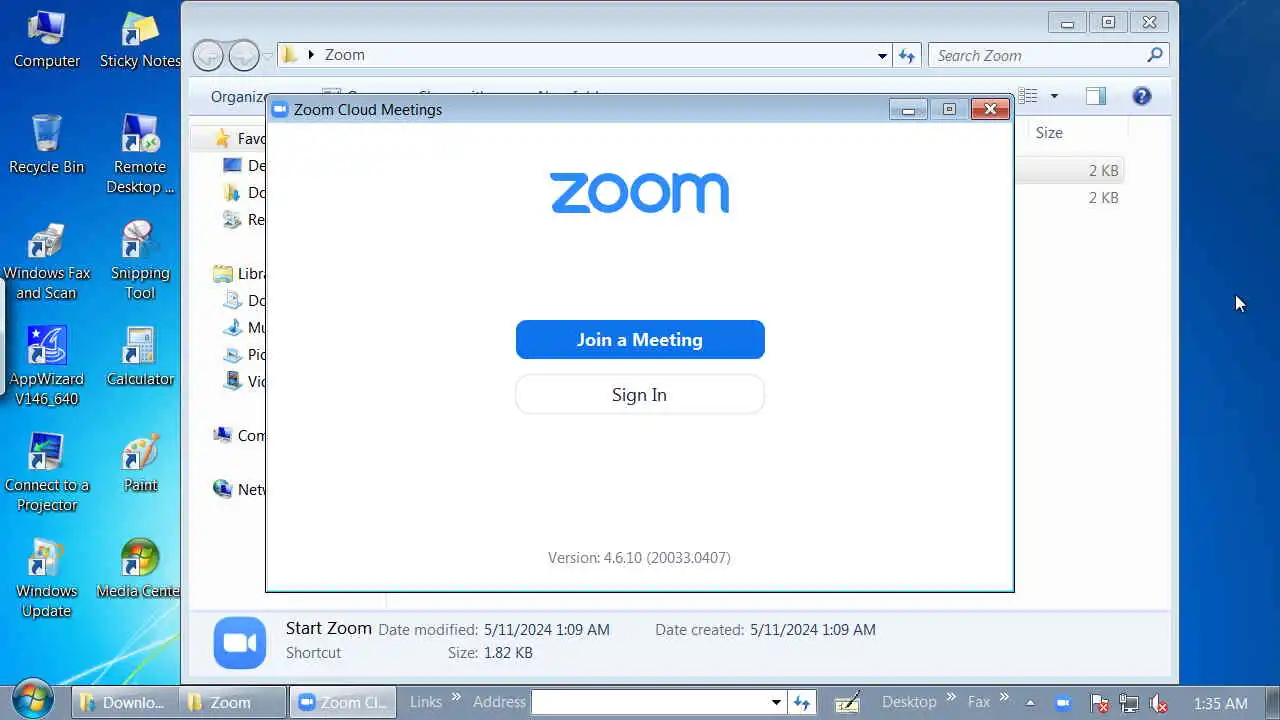Click the Explorer Forward navigation button
Image resolution: width=1280 pixels, height=720 pixels.
pyautogui.click(x=244, y=55)
